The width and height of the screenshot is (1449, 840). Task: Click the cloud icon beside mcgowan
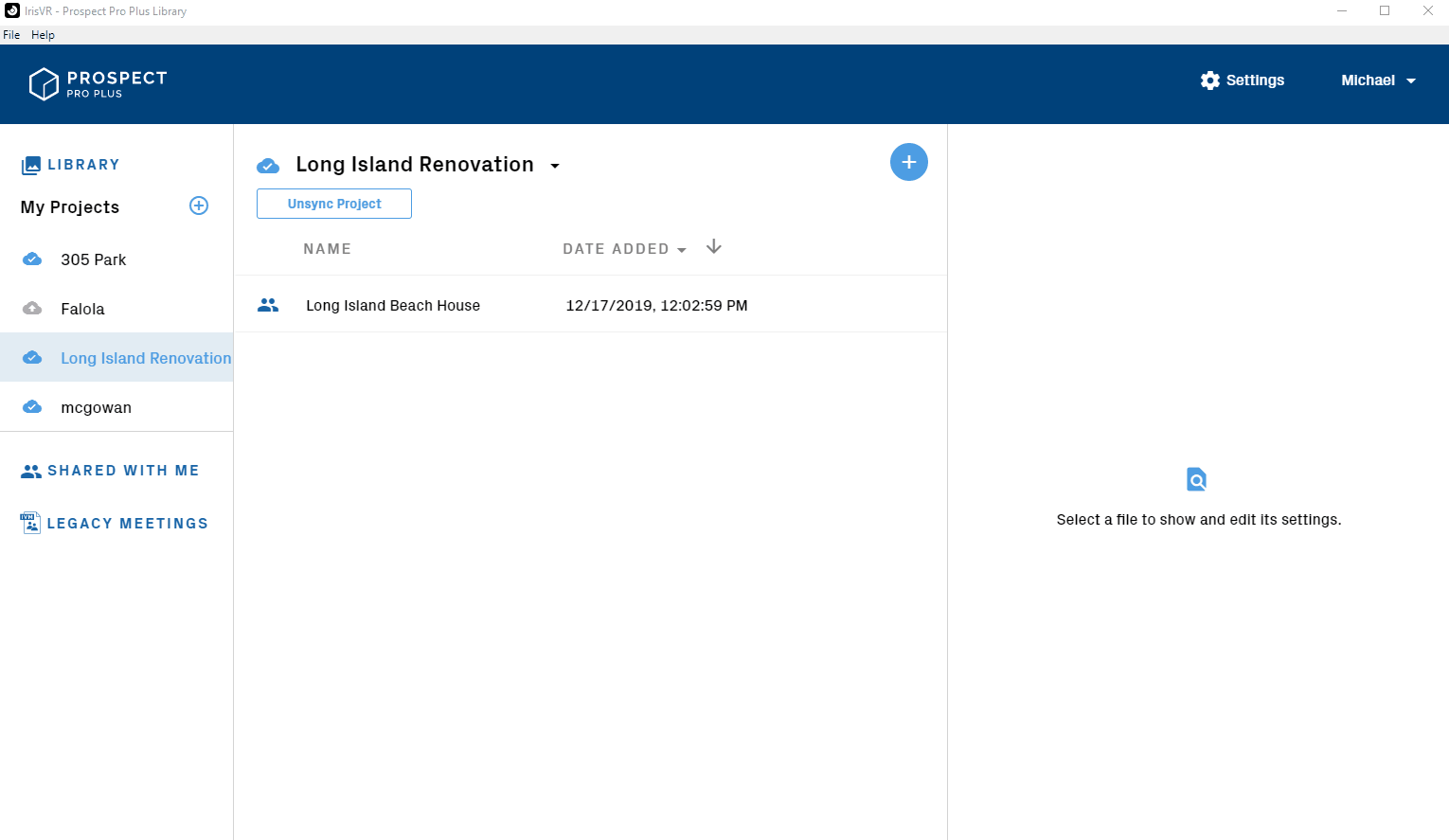pyautogui.click(x=32, y=407)
